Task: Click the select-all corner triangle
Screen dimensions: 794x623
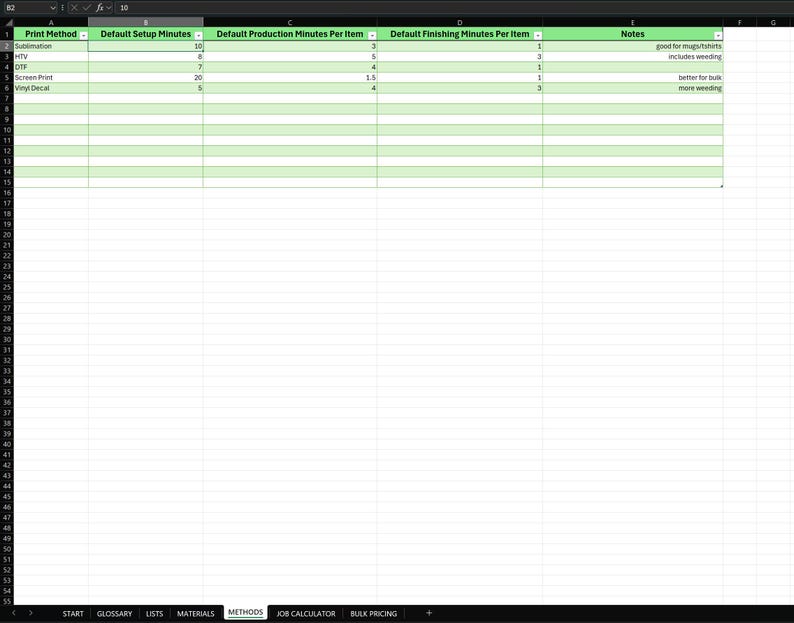Action: click(9, 23)
